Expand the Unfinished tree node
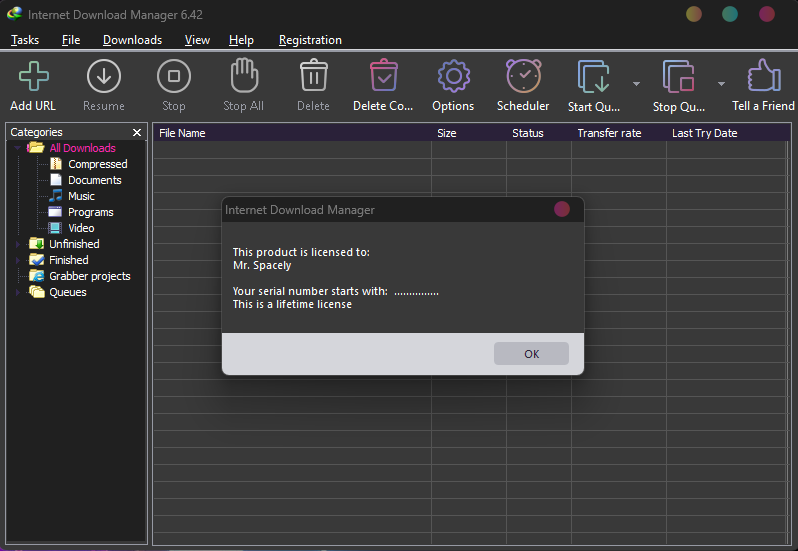Image resolution: width=798 pixels, height=551 pixels. pyautogui.click(x=18, y=244)
